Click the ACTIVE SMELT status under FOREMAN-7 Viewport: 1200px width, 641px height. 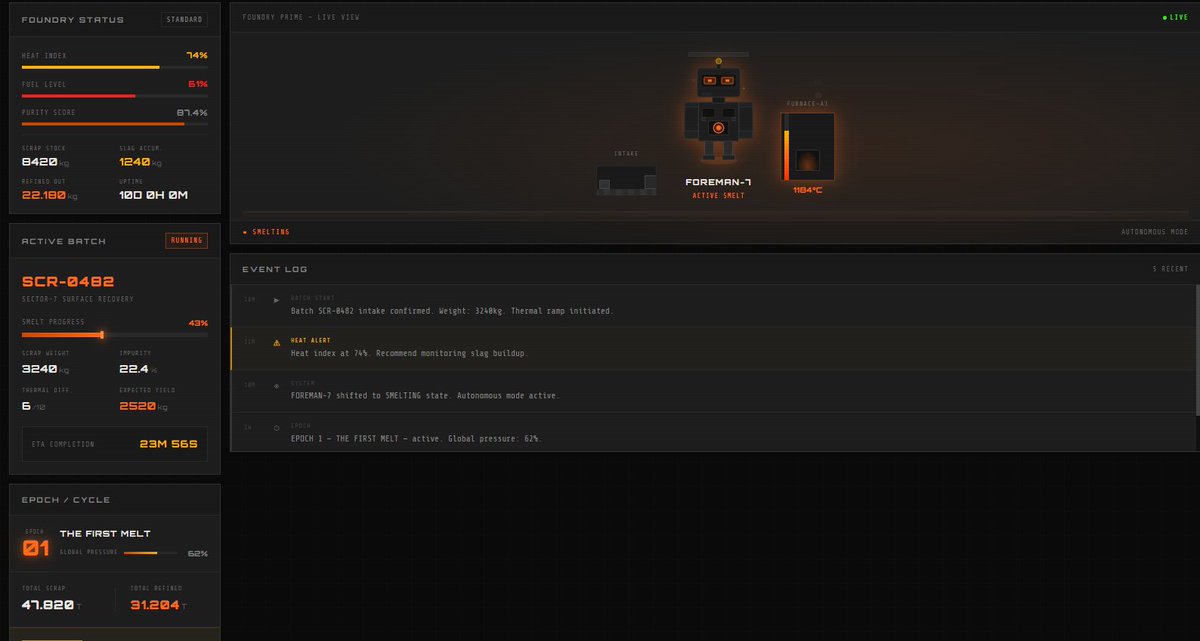point(717,195)
